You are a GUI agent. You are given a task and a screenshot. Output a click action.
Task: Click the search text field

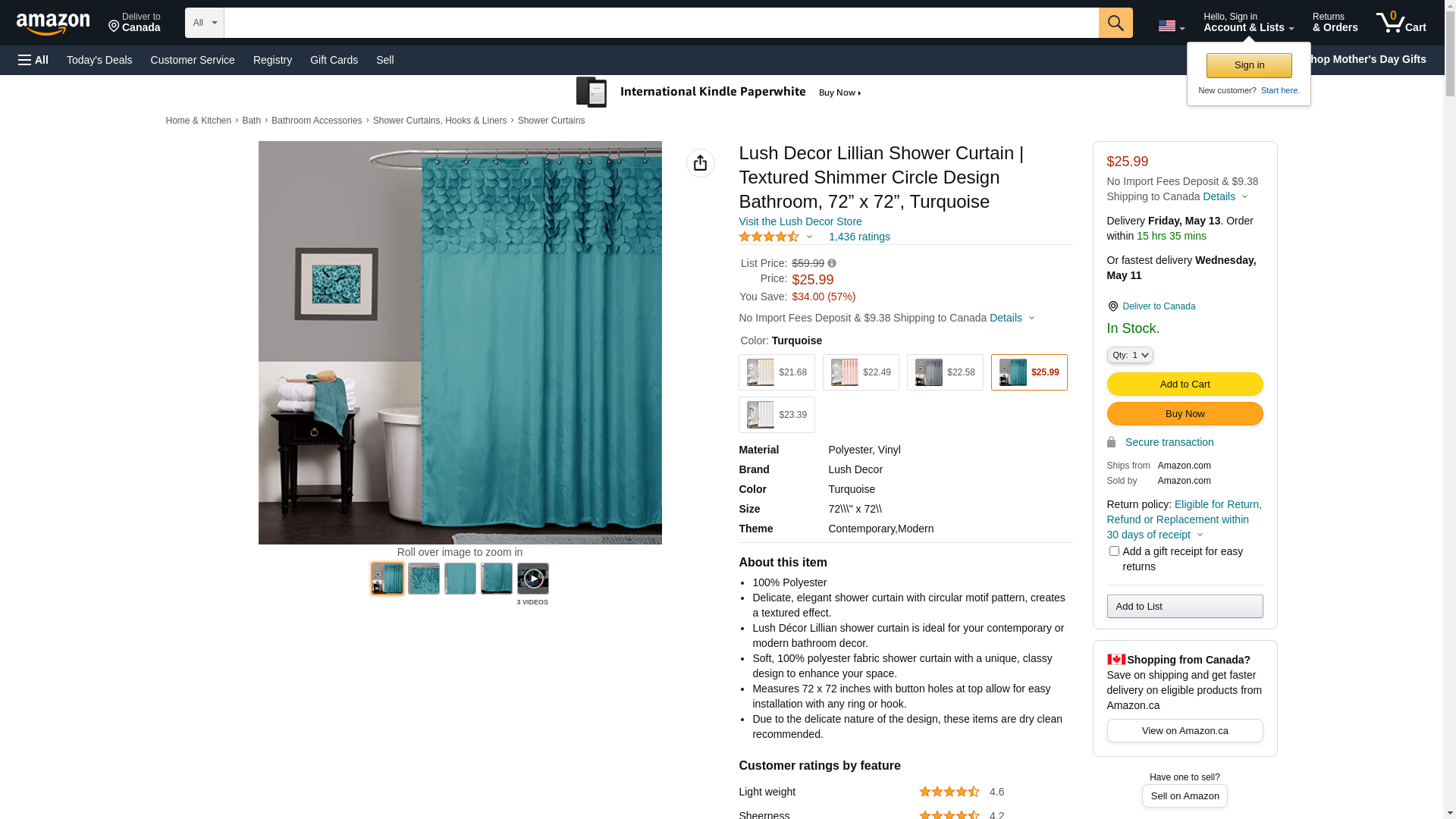click(x=661, y=23)
